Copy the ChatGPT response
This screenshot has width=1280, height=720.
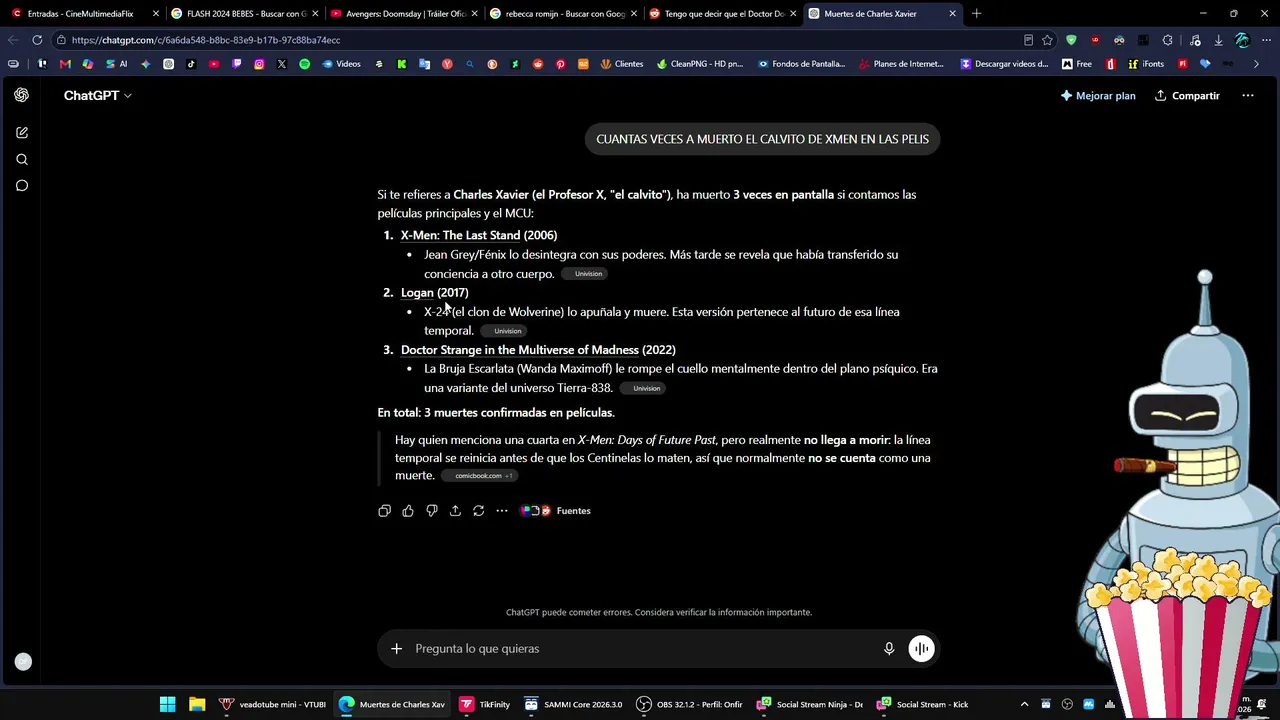coord(384,511)
